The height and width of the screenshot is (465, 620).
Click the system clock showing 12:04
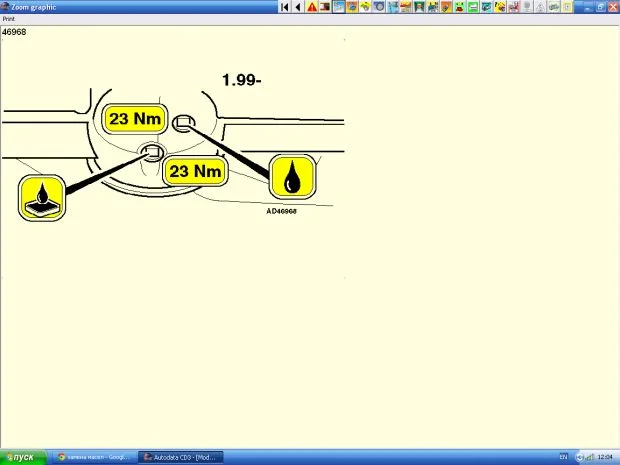[604, 457]
